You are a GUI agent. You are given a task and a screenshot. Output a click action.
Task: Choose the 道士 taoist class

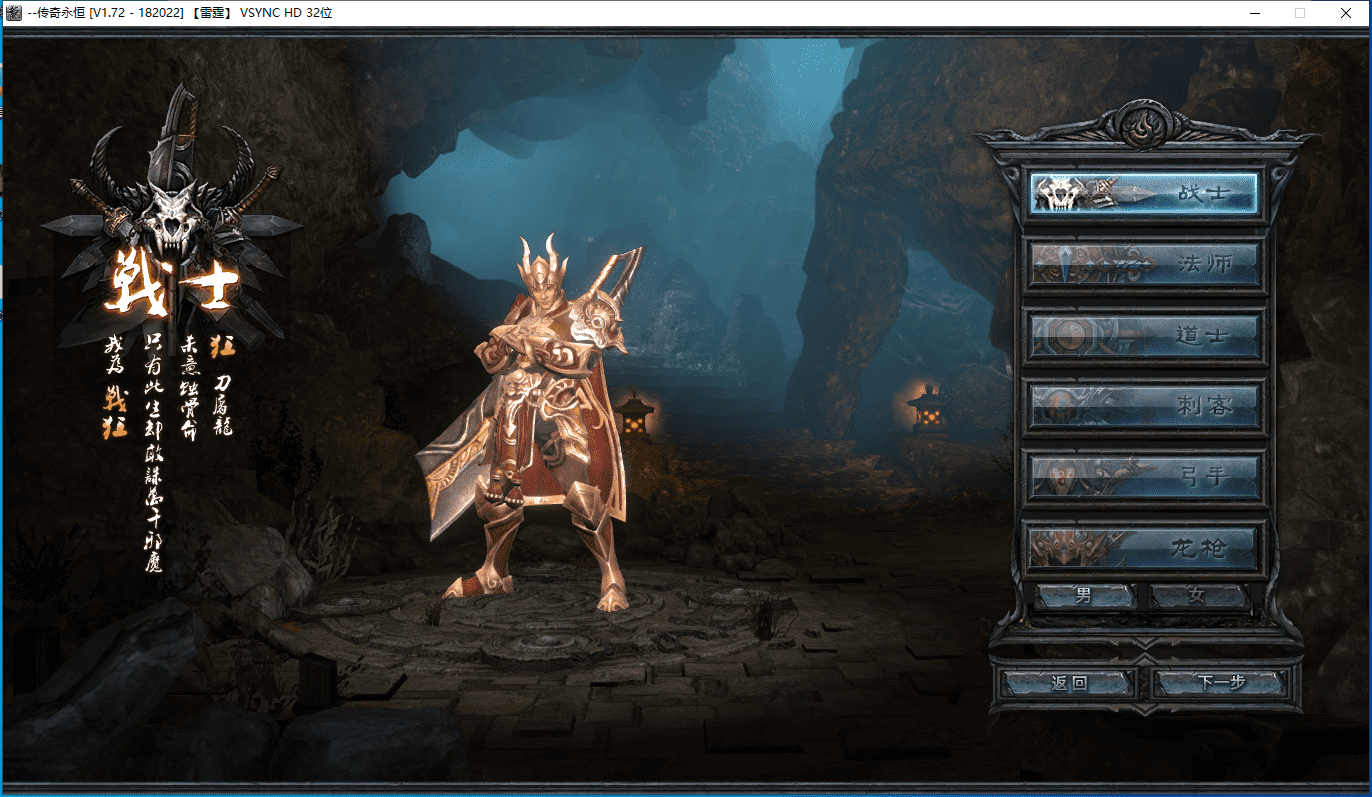pos(1145,336)
